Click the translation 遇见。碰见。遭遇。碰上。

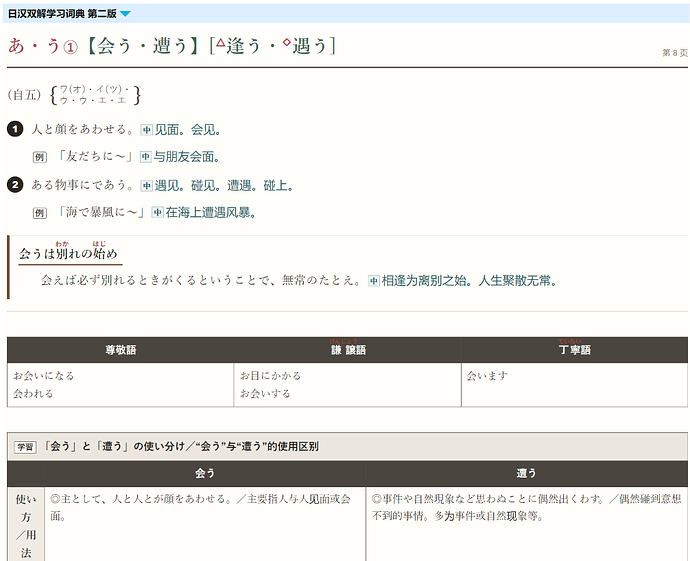point(224,186)
